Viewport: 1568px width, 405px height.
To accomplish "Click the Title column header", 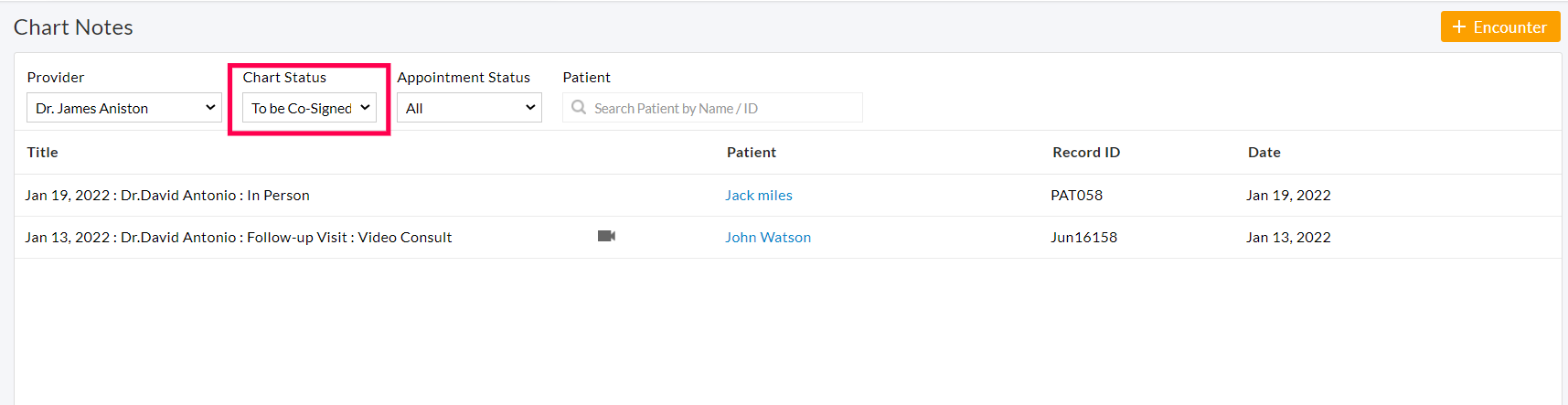I will (43, 153).
